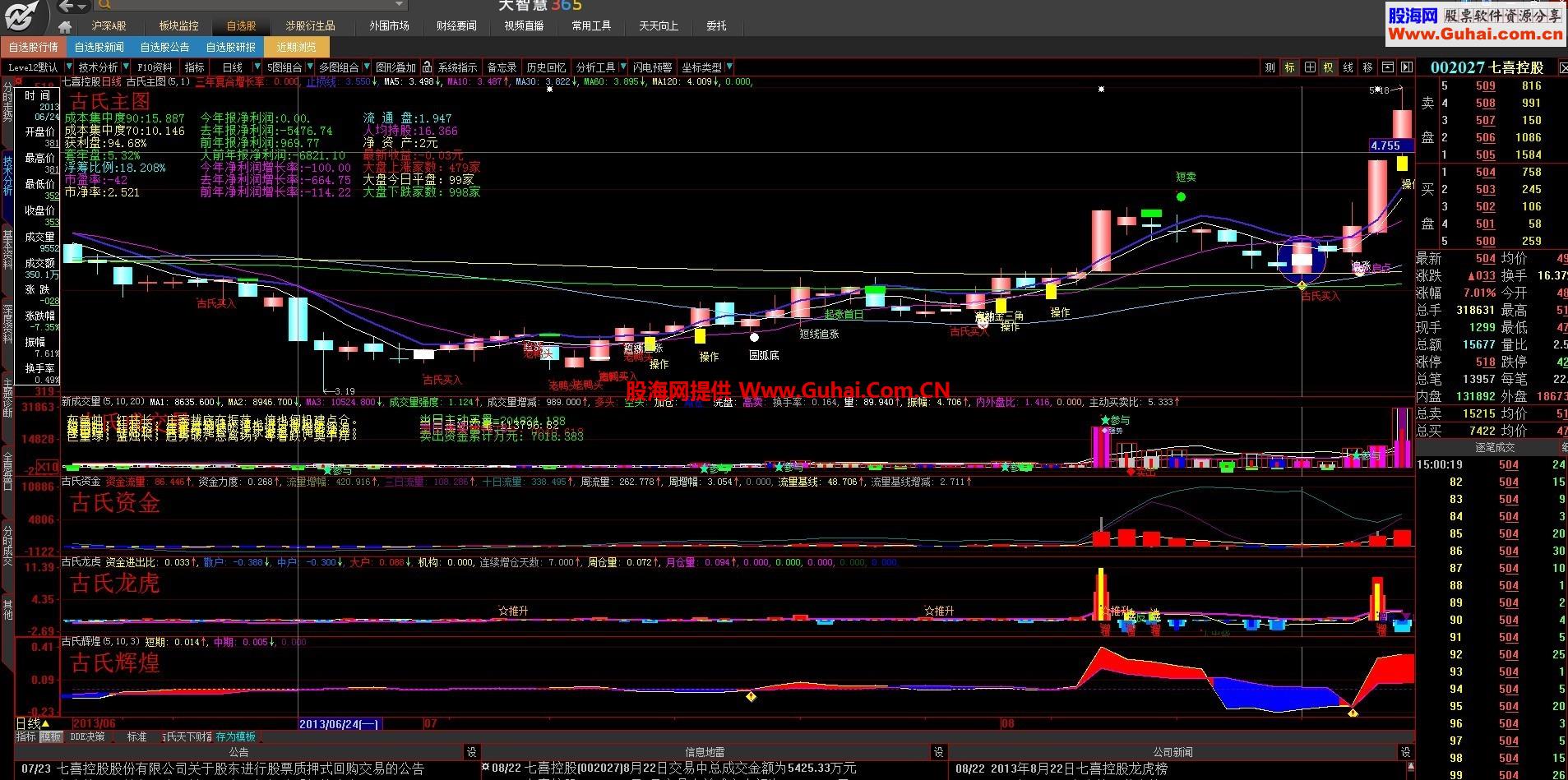Go to the 外围市场 section
The height and width of the screenshot is (780, 1568).
(389, 26)
